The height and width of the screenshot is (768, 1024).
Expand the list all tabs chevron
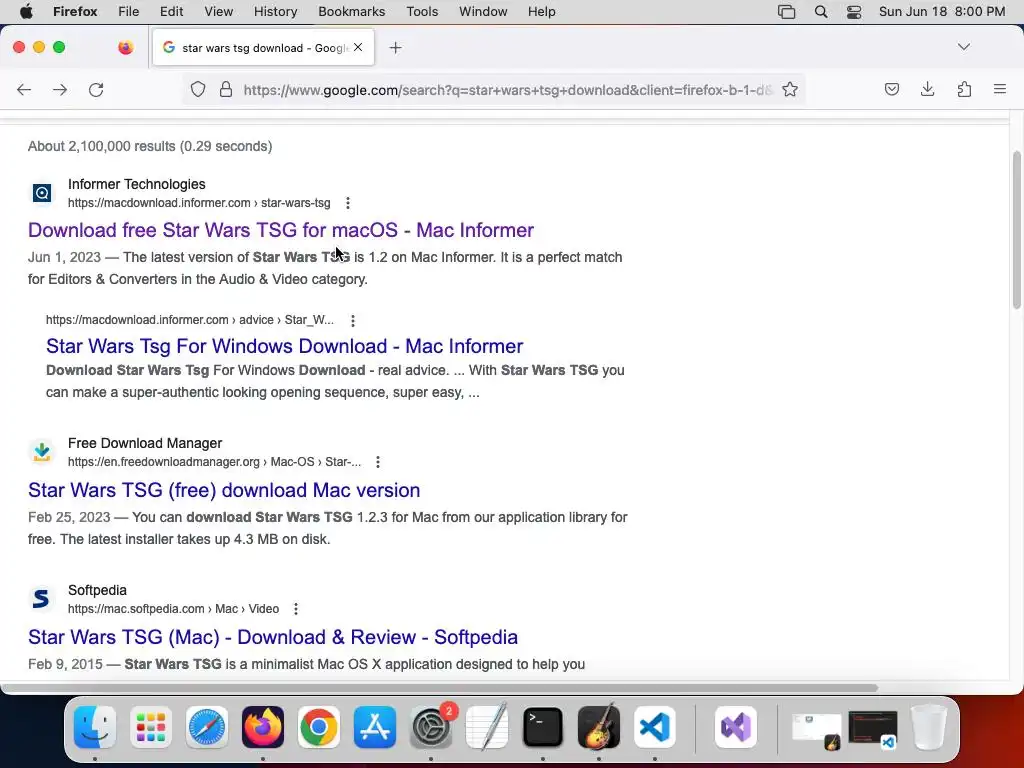964,47
